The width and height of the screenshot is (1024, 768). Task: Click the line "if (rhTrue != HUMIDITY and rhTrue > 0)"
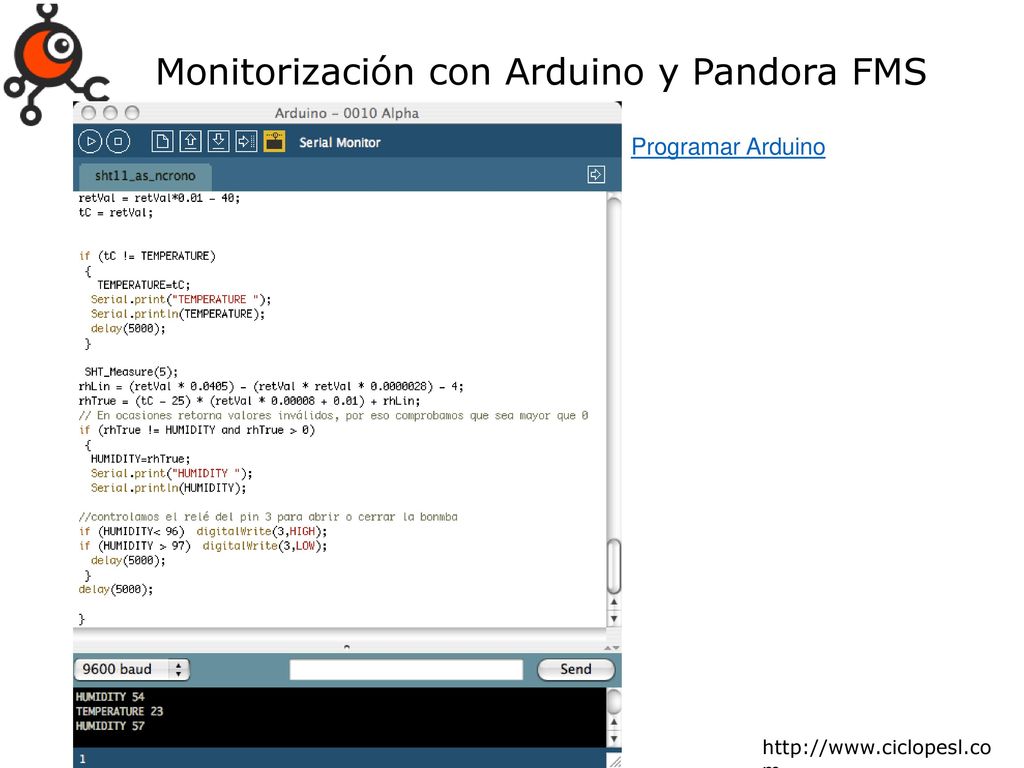tap(197, 430)
